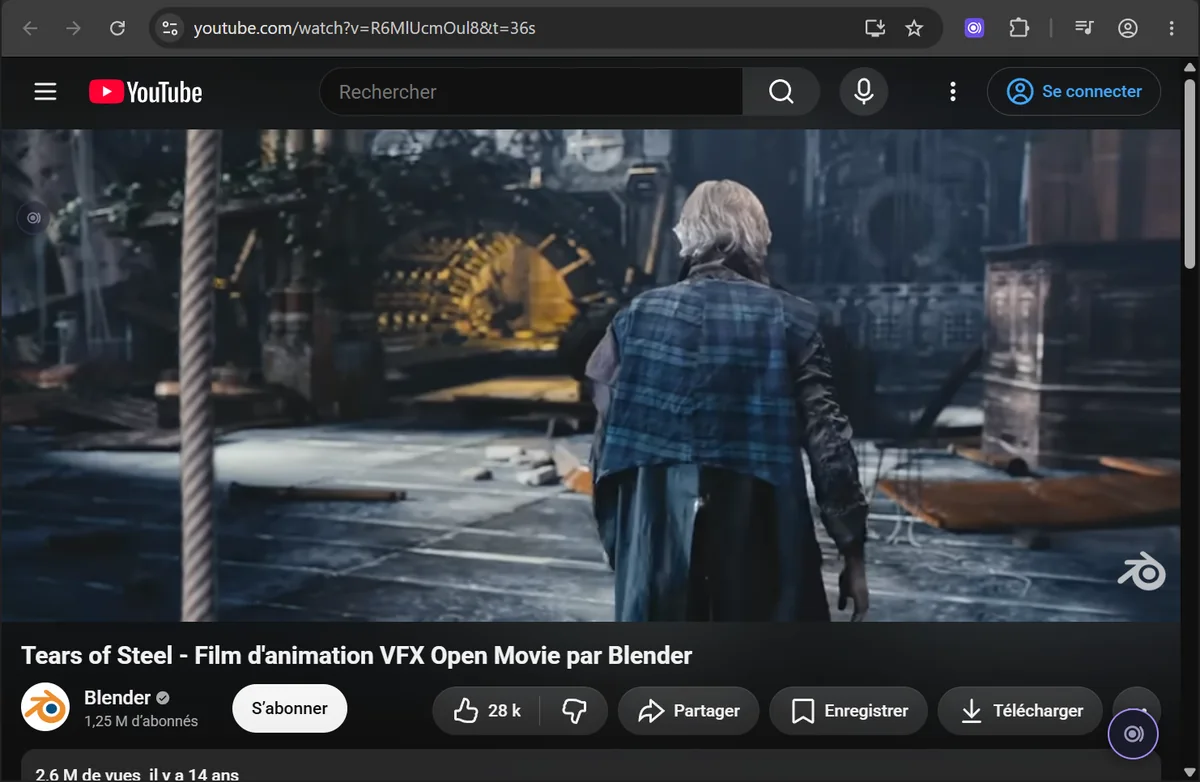This screenshot has height=782, width=1200.
Task: Open the media controls toolbar icon
Action: point(1084,28)
